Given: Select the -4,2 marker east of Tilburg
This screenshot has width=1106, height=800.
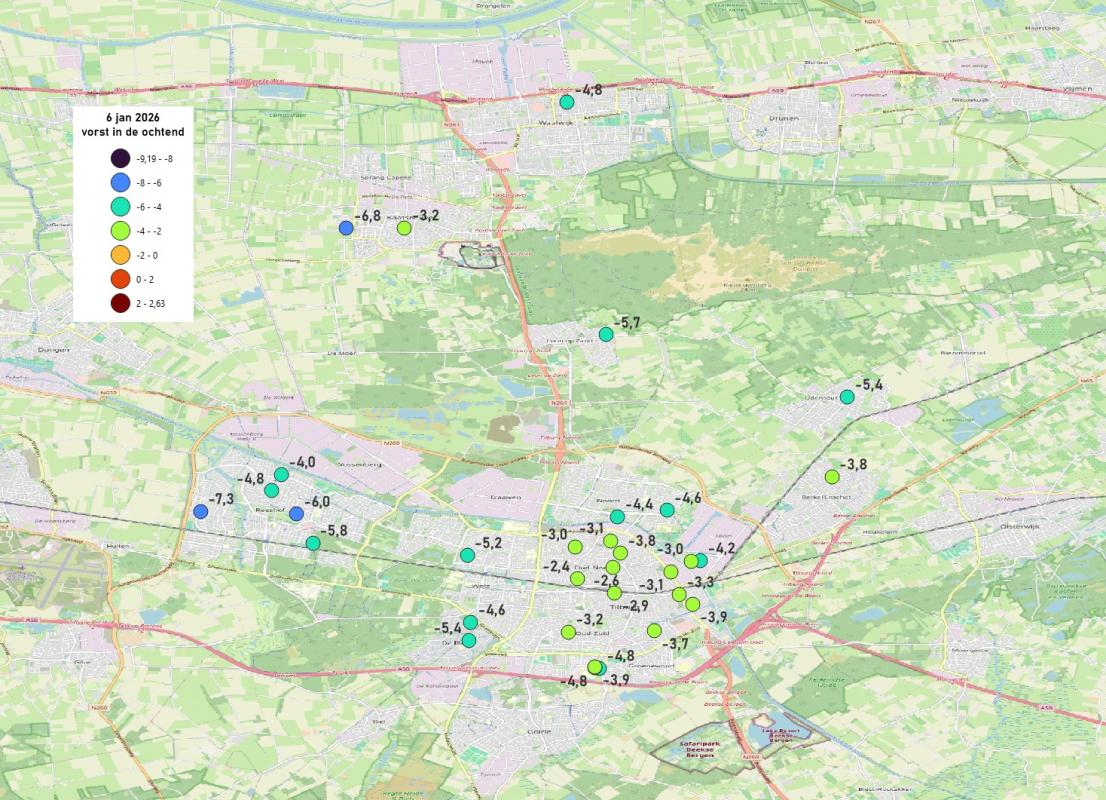Looking at the screenshot, I should point(701,560).
